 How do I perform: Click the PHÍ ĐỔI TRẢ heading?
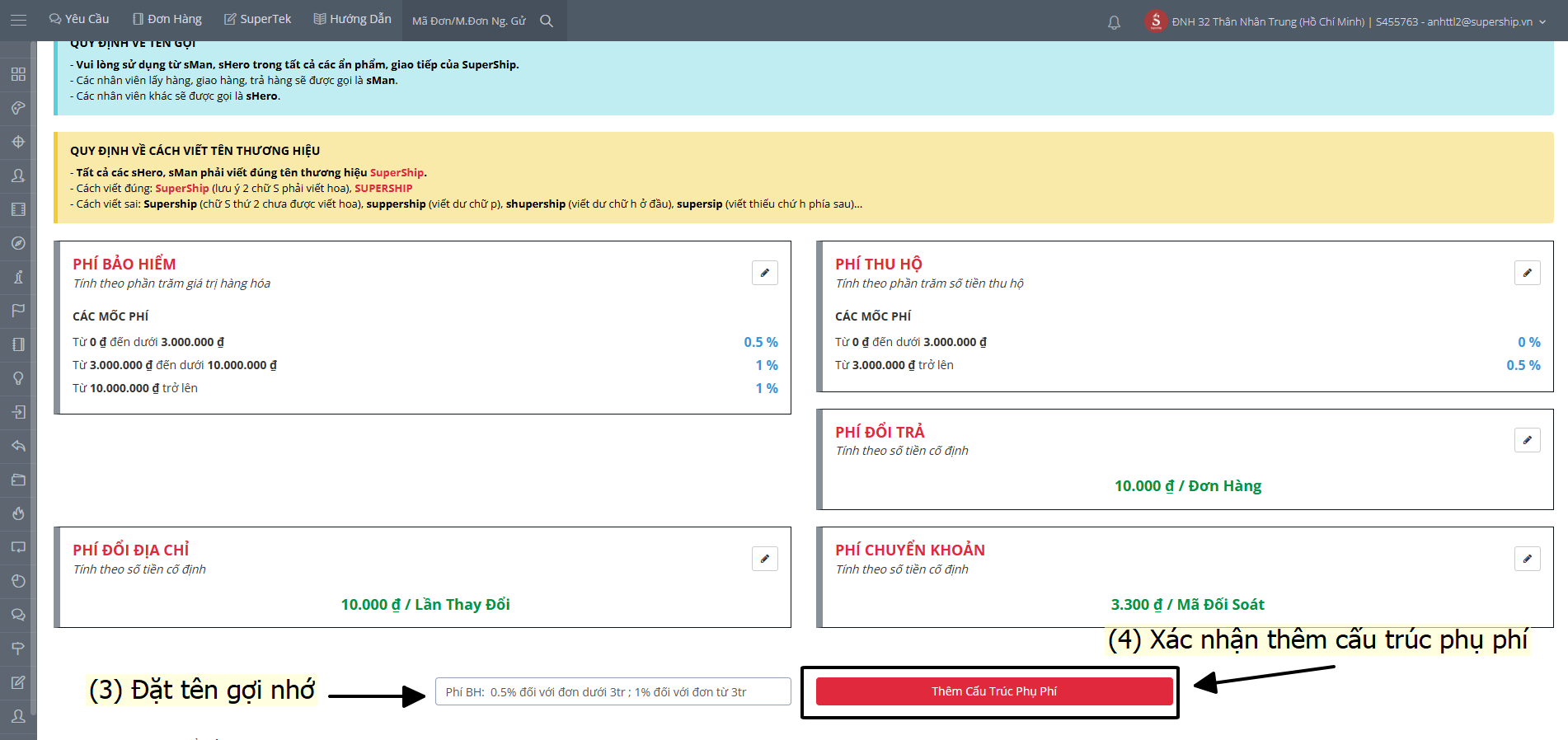click(x=880, y=432)
